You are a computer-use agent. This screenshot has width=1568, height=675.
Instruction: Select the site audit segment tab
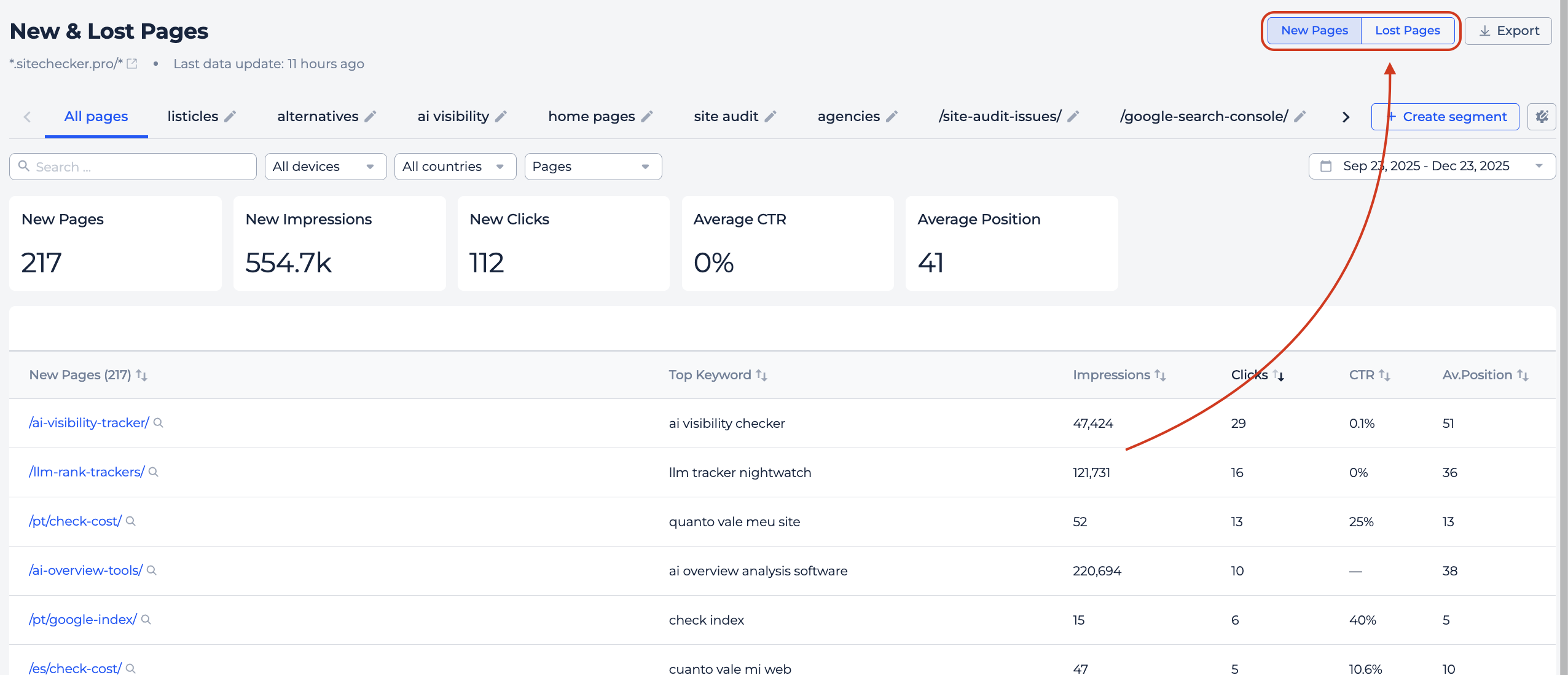(726, 116)
